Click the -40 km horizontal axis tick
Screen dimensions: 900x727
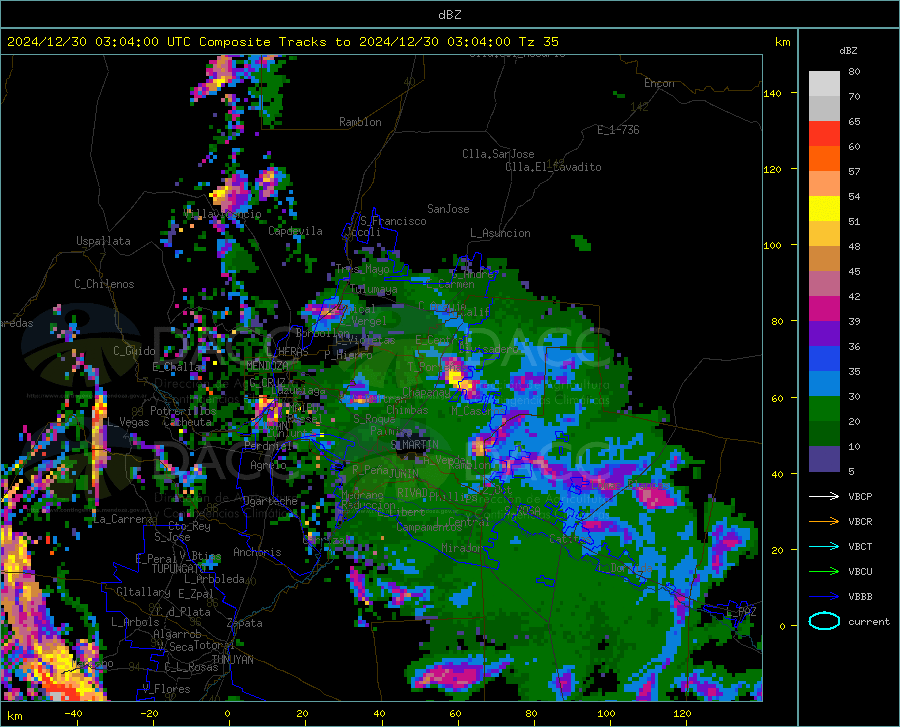73,713
